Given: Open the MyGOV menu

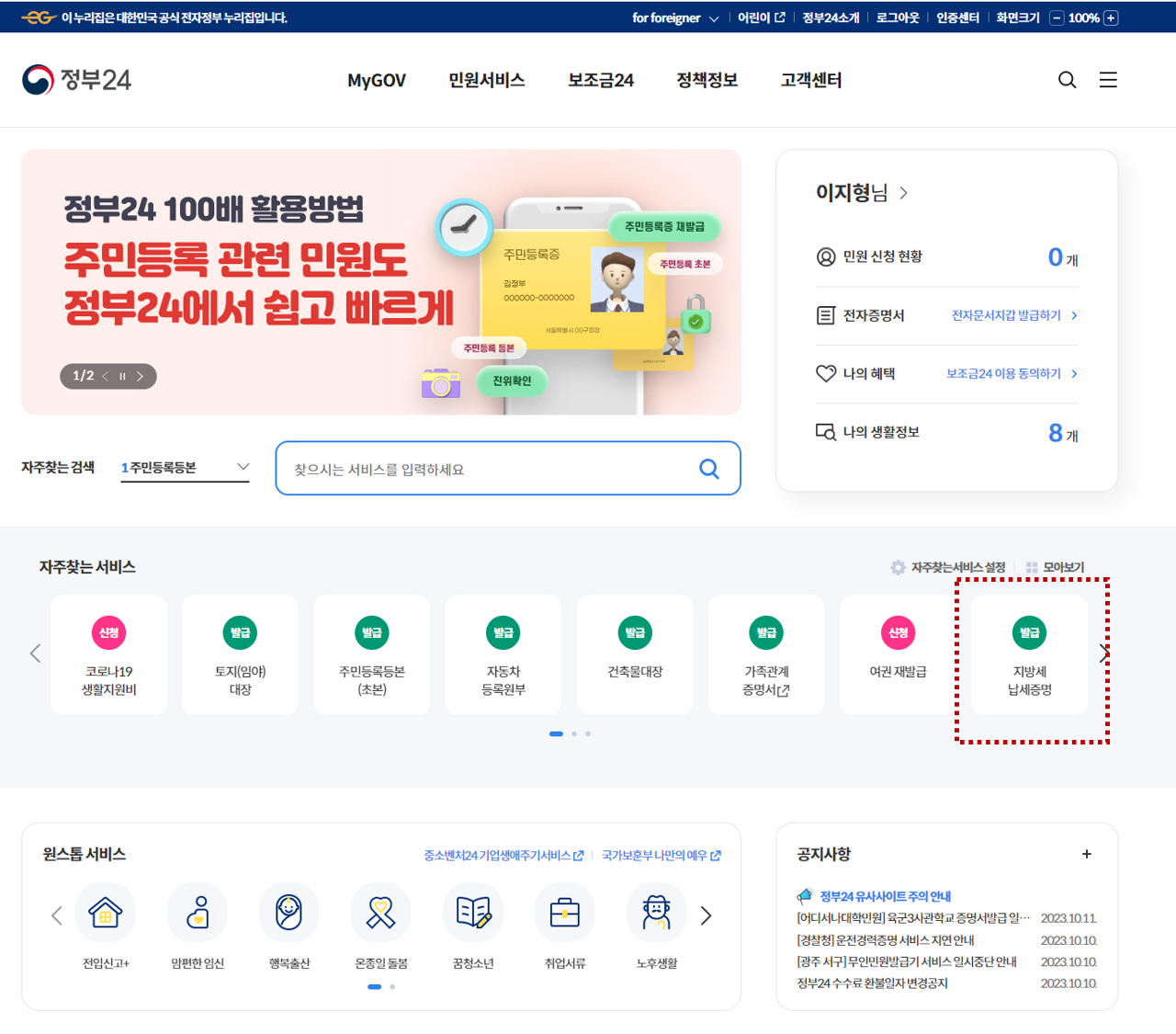Looking at the screenshot, I should [377, 80].
